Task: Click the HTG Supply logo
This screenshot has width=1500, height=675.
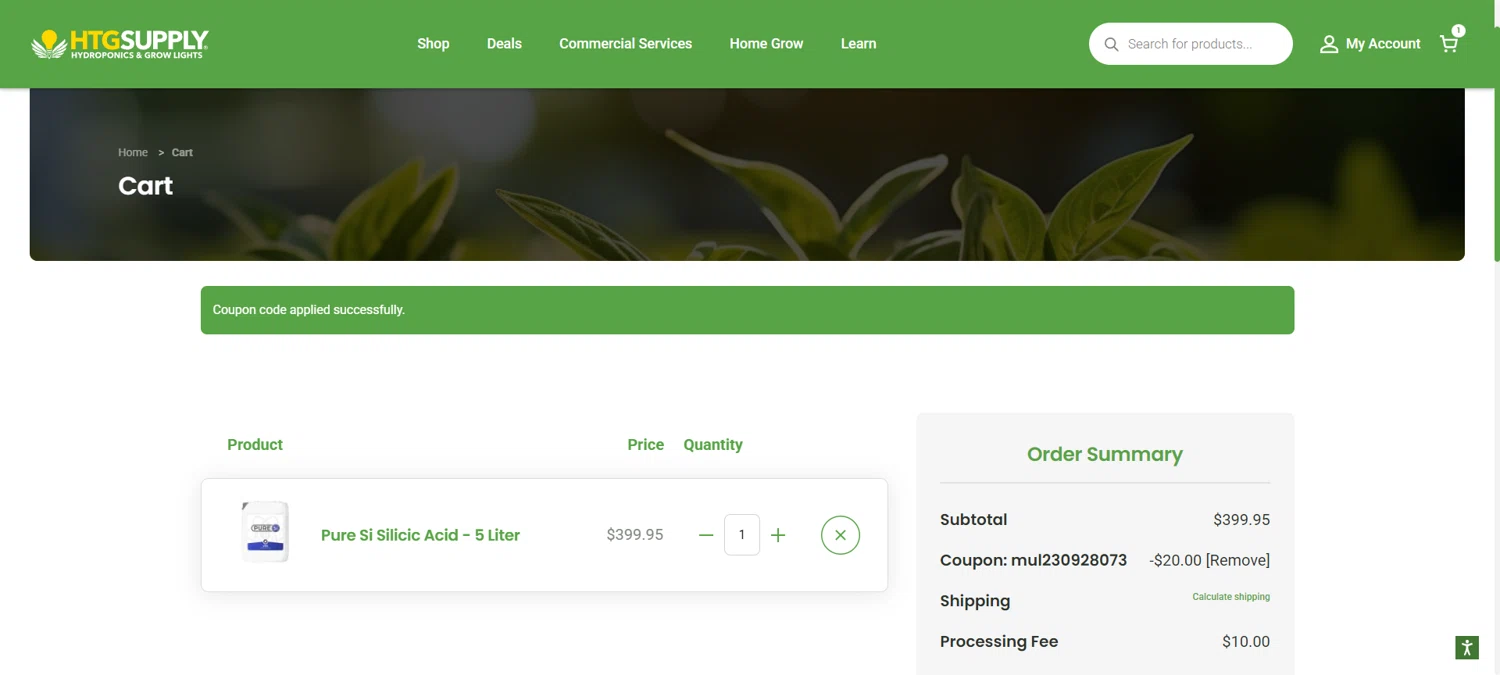Action: 120,44
